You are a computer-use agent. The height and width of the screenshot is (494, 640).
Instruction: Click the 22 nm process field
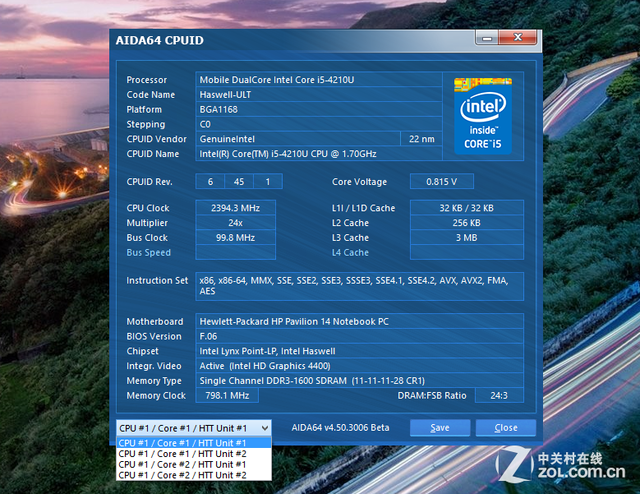(x=422, y=139)
